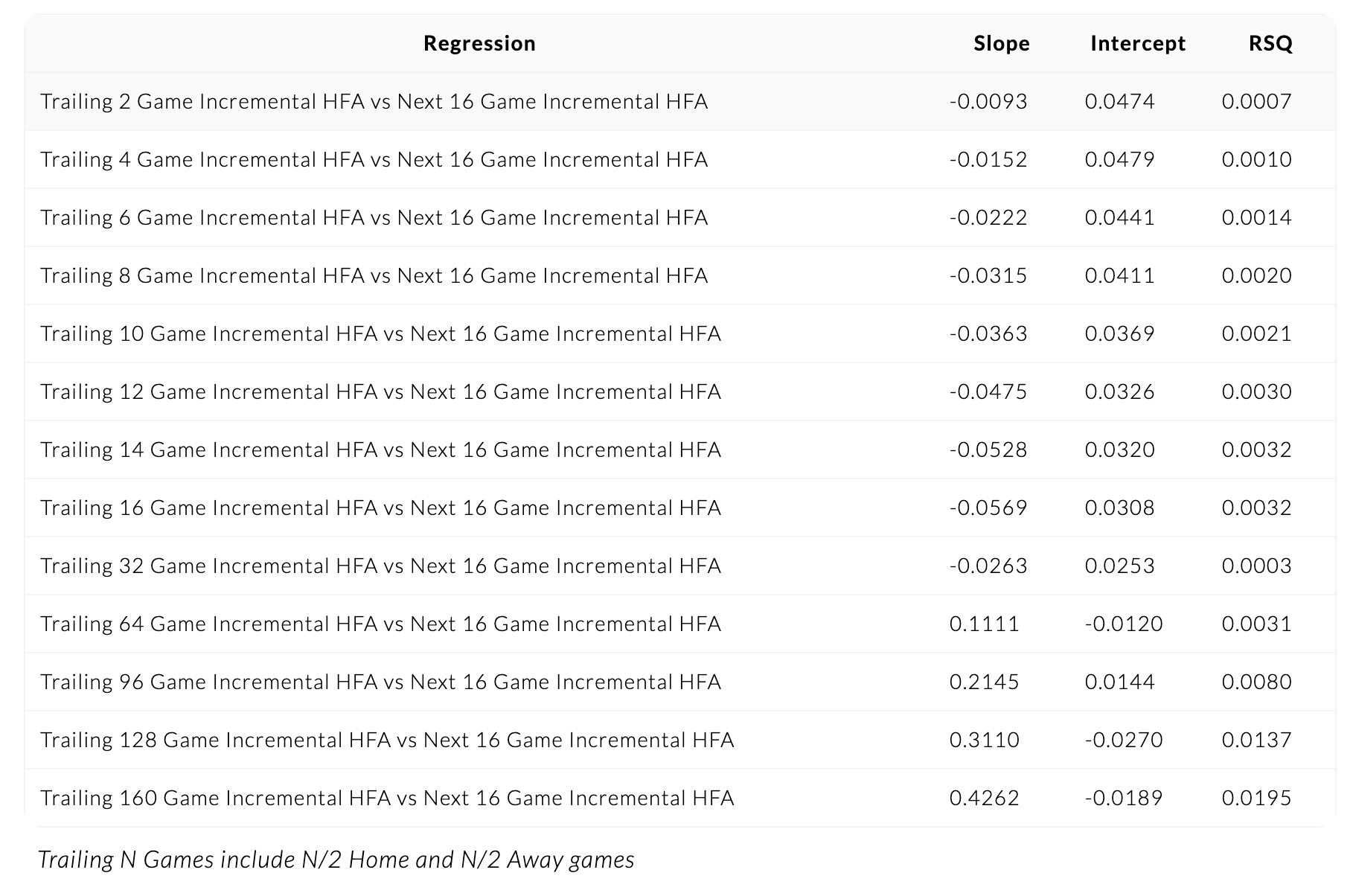
Task: Click the Trailing 6 Game regression text
Action: pyautogui.click(x=374, y=217)
